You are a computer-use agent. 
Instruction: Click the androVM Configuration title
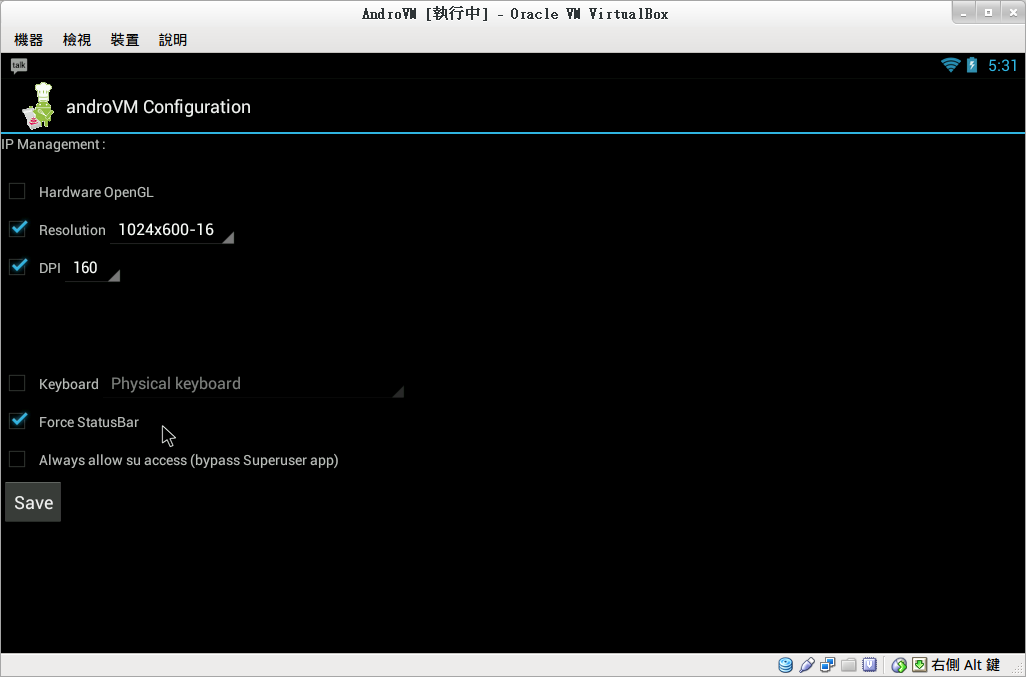point(158,107)
